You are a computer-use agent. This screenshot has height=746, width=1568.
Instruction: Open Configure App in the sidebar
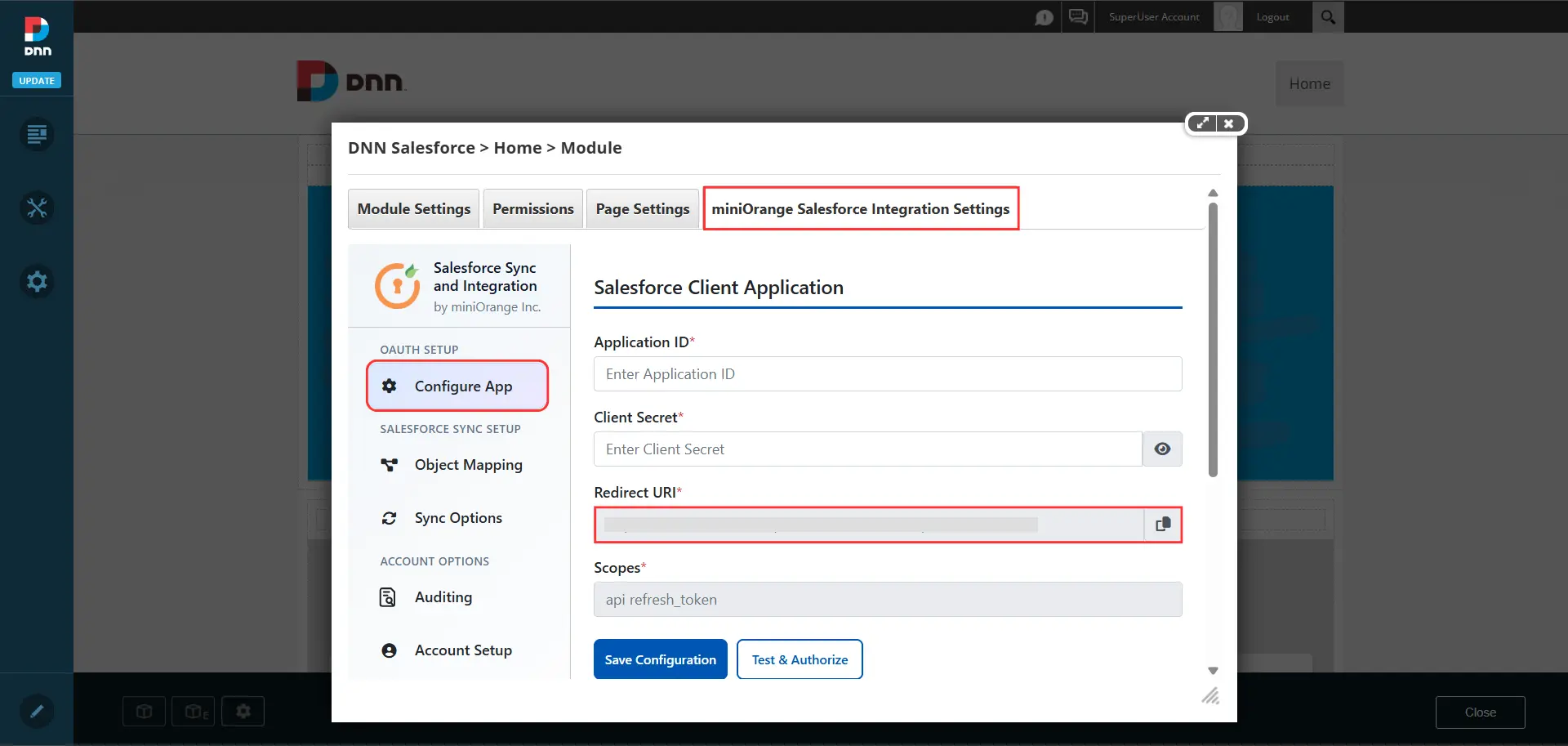pos(457,386)
